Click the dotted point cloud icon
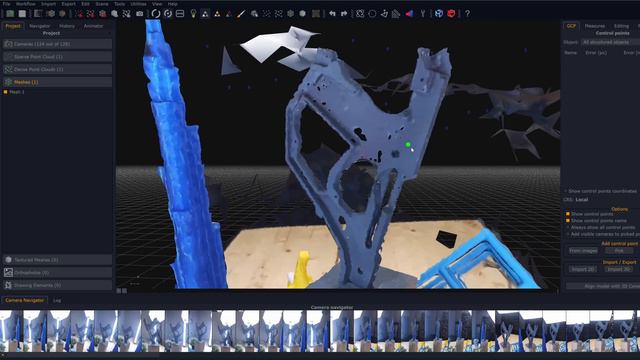Screen dimensions: 640x360 coord(266,13)
